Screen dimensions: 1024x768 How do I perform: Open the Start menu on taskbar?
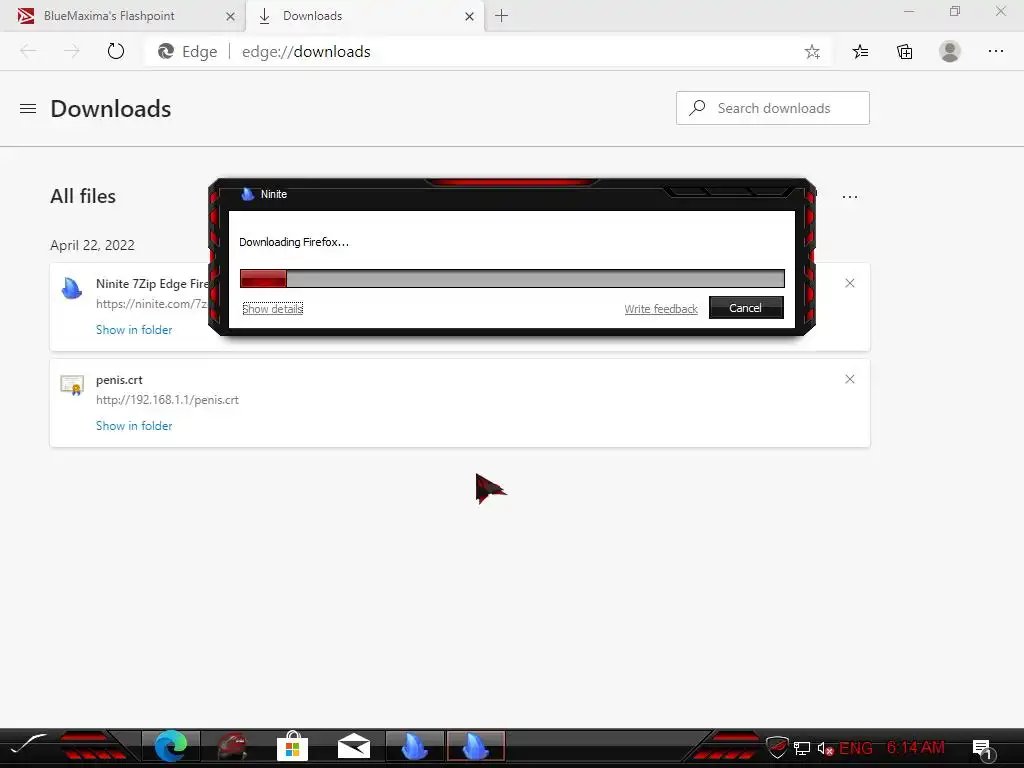pos(27,746)
